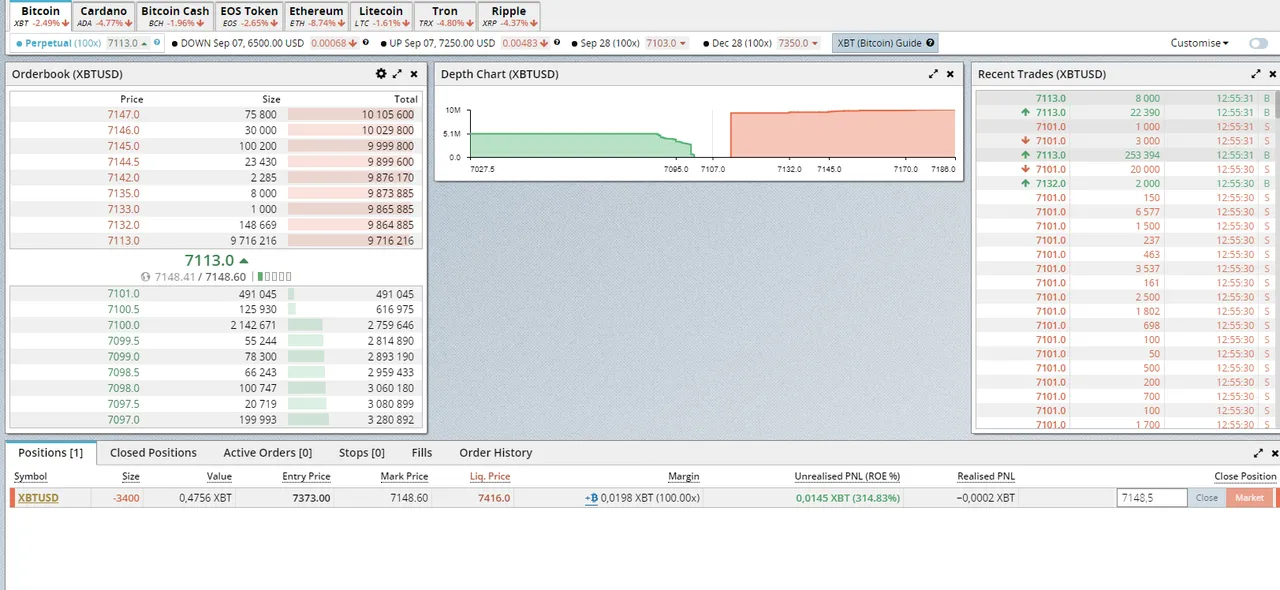Click the Unrealised PNL (ROE %) header

pyautogui.click(x=847, y=477)
